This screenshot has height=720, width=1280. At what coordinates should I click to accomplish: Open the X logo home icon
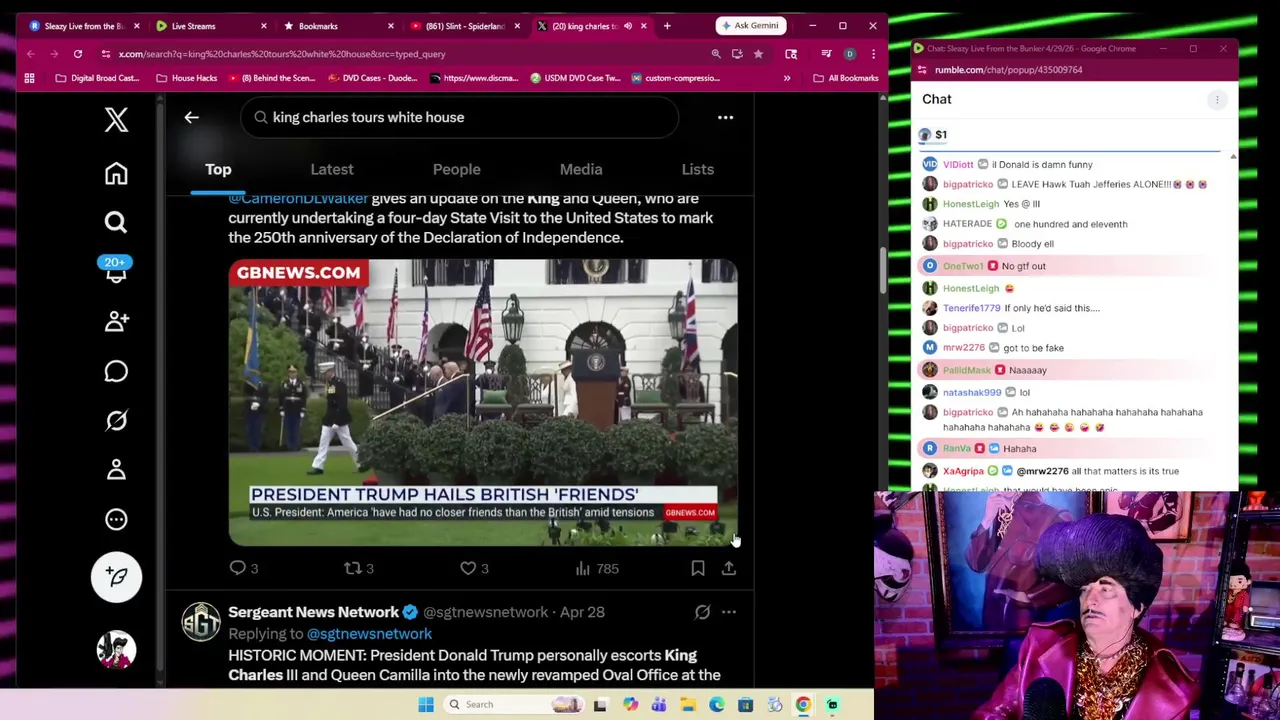(x=116, y=120)
